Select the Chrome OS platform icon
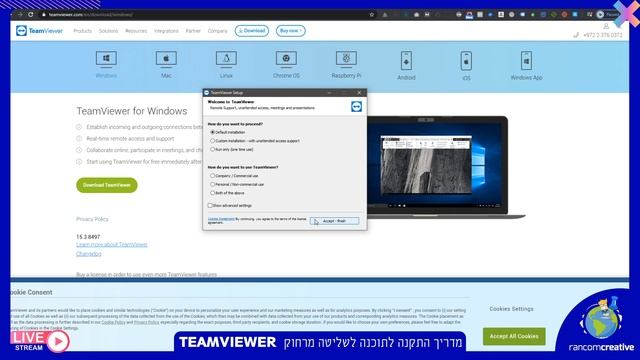The height and width of the screenshot is (360, 640). tap(286, 59)
